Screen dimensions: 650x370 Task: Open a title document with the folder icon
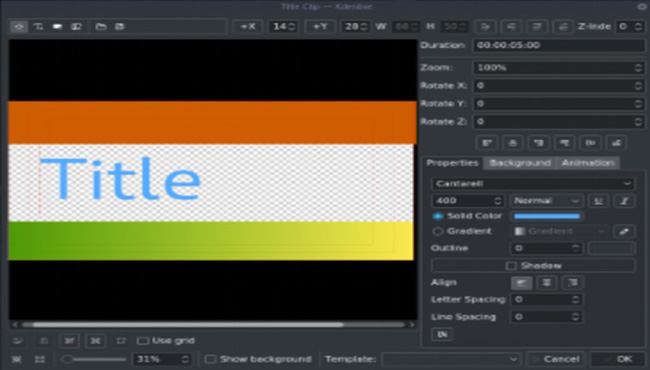pos(100,27)
